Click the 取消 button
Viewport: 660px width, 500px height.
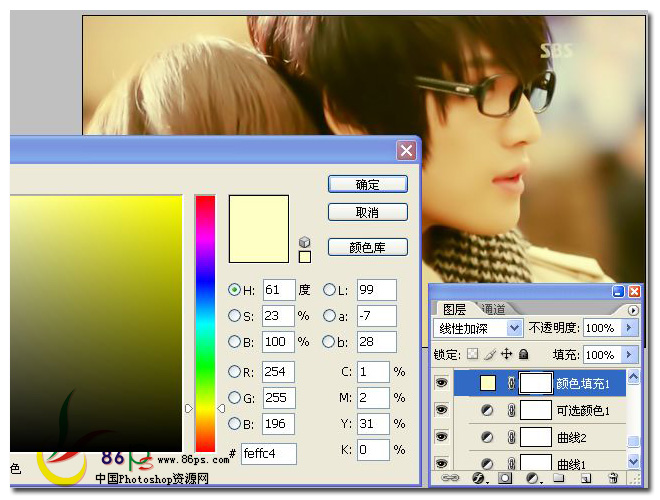367,212
